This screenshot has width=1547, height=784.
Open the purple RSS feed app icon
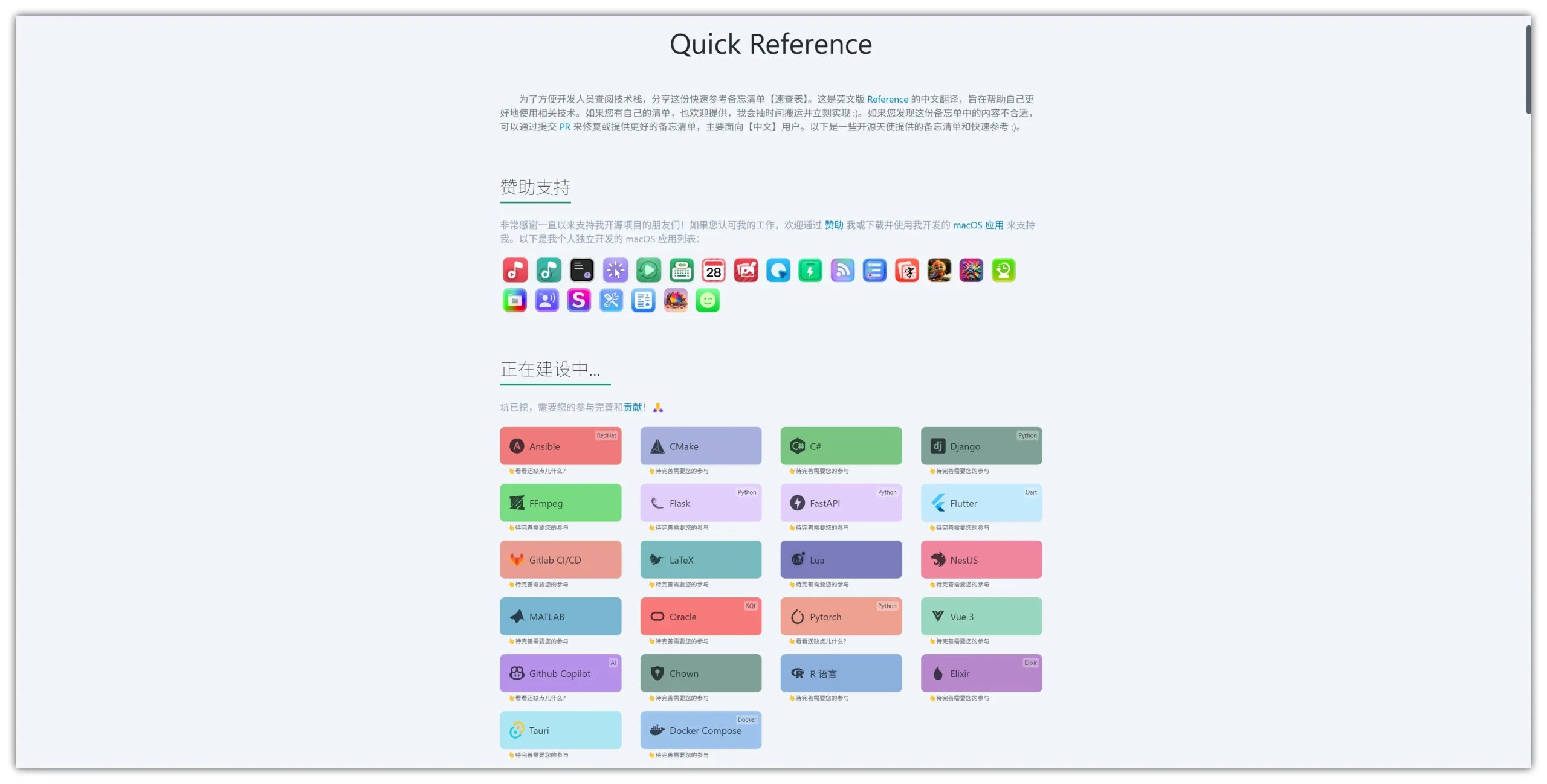point(842,270)
